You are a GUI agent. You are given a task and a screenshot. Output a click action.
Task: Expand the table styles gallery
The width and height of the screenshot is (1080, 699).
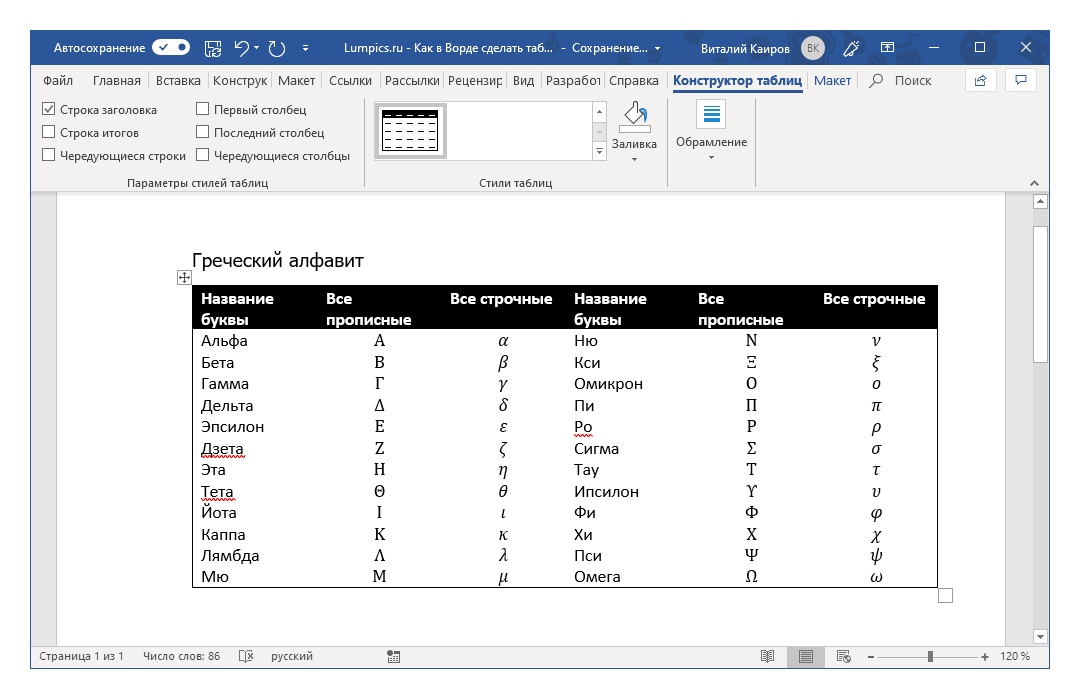pos(600,152)
